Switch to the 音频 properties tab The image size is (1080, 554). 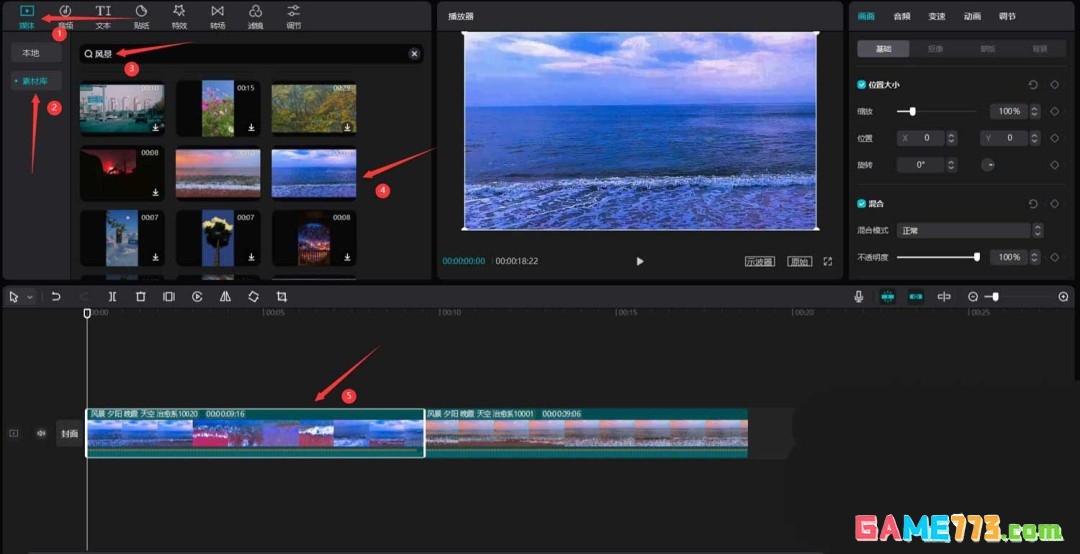901,16
